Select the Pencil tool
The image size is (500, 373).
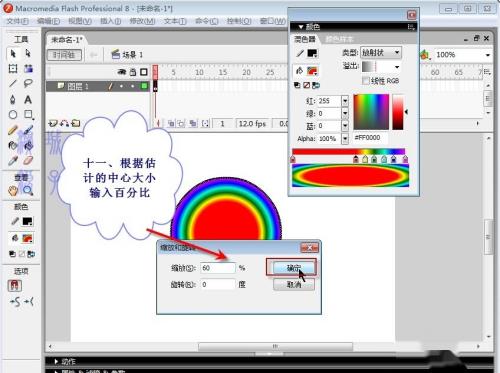coord(13,130)
